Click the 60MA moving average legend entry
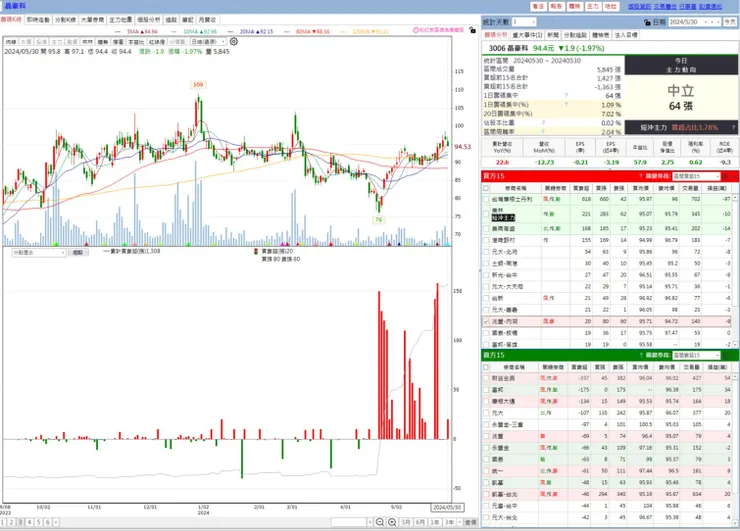Image resolution: width=740 pixels, height=531 pixels. pos(313,31)
